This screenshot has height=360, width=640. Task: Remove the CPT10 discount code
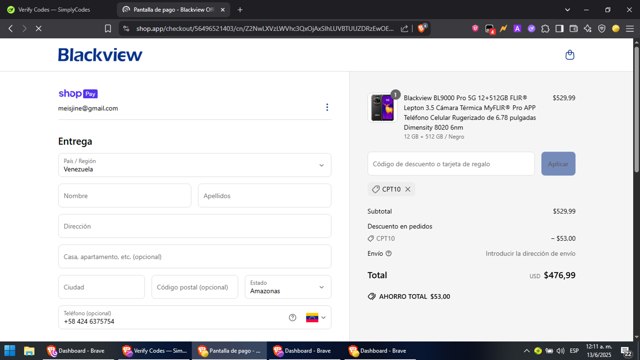(x=408, y=189)
